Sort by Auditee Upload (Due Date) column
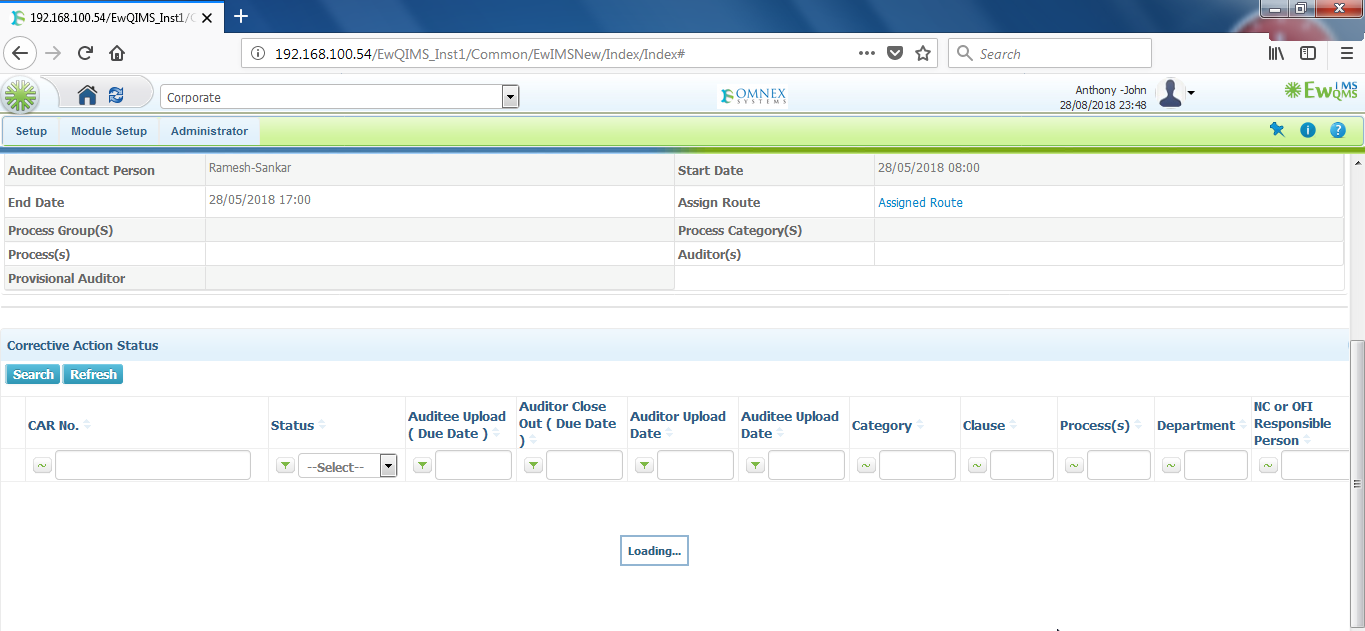The height and width of the screenshot is (631, 1365). [458, 425]
